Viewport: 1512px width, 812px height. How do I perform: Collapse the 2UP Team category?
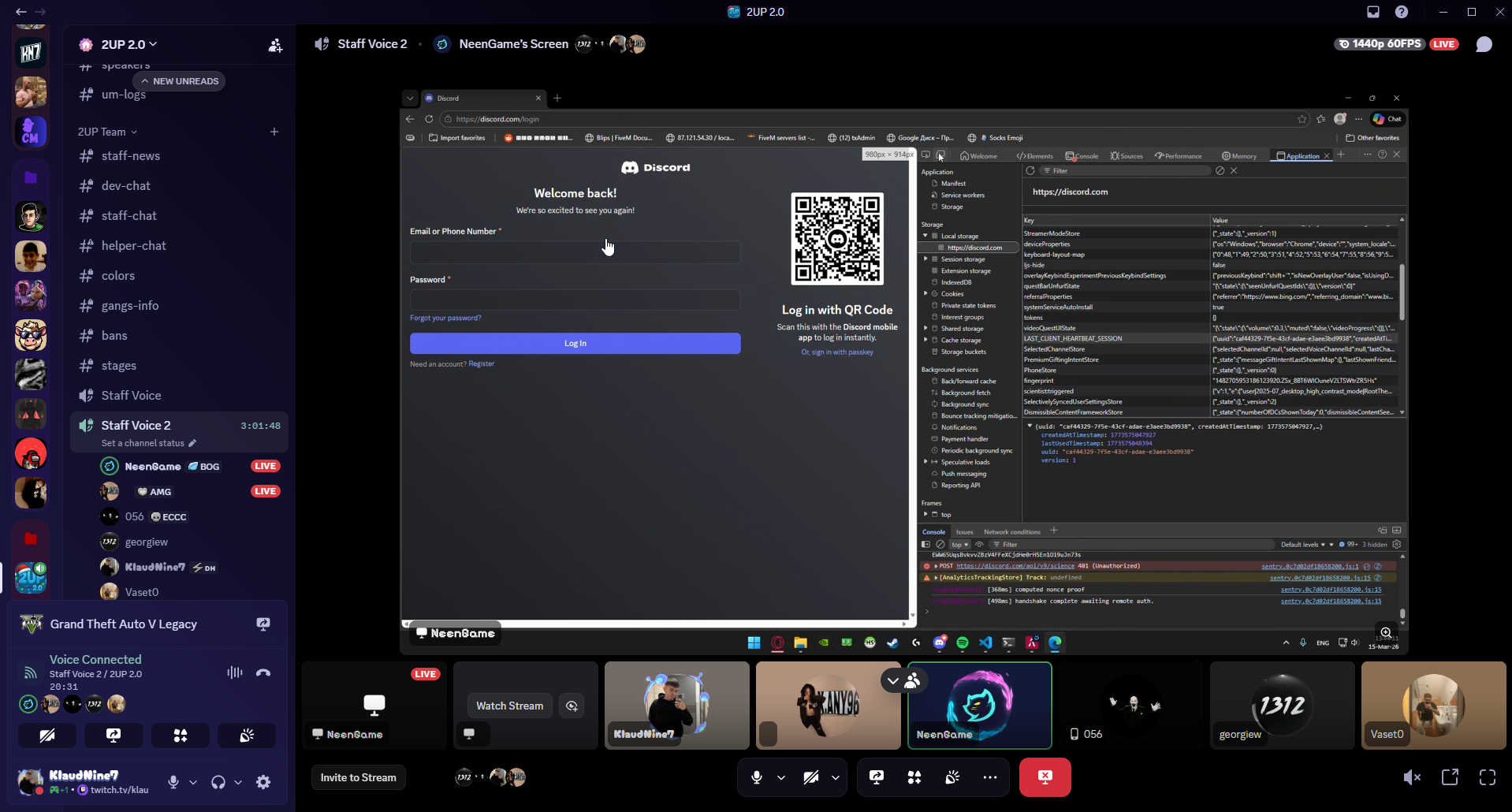[107, 132]
